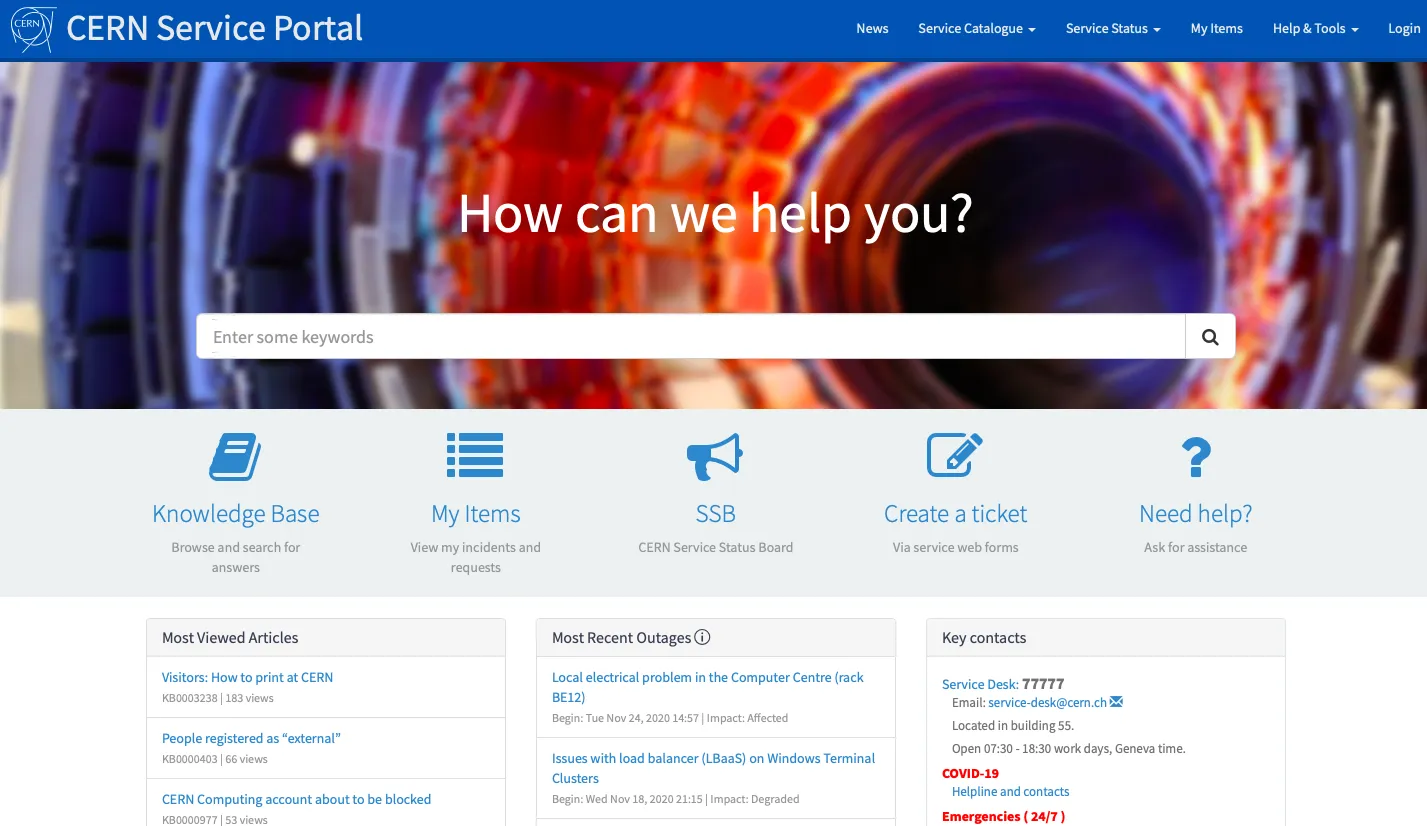The height and width of the screenshot is (826, 1427).
Task: Click the How can we help you? heading
Action: tap(715, 213)
